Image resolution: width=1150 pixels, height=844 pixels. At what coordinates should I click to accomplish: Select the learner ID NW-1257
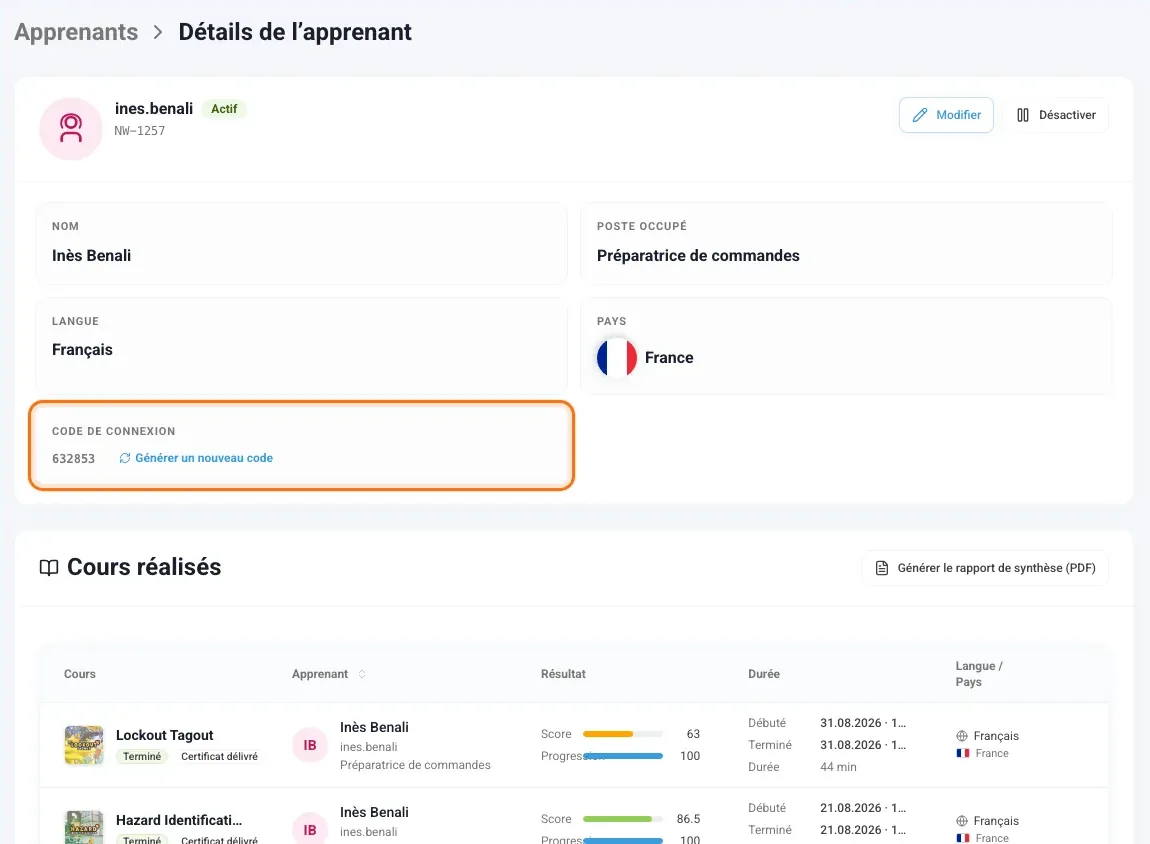(x=139, y=131)
